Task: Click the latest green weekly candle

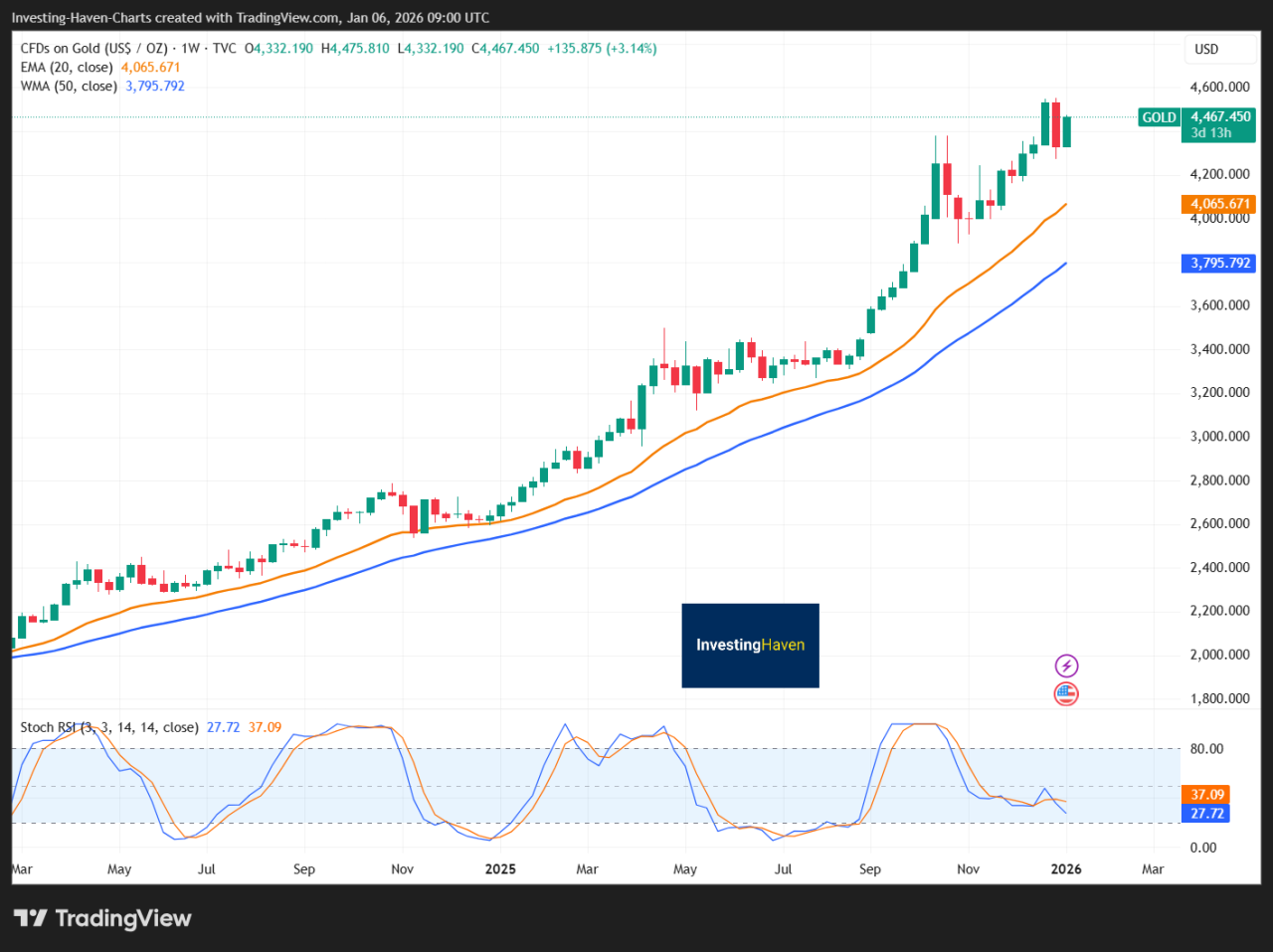Action: (1067, 132)
